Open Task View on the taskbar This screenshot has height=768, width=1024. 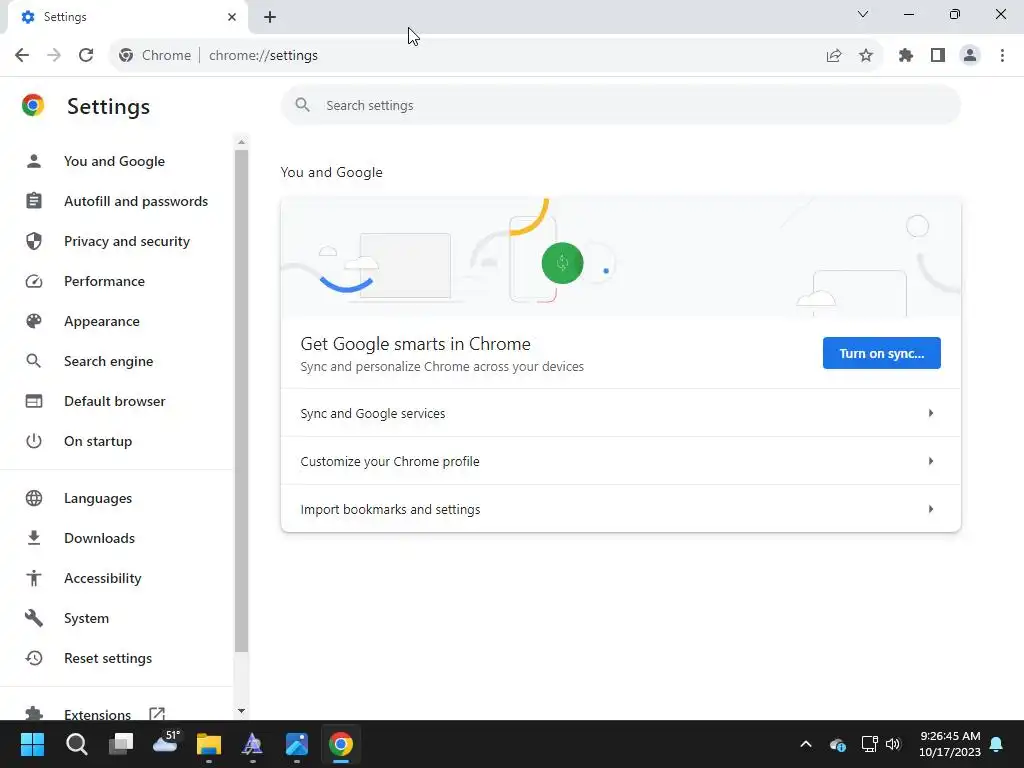pyautogui.click(x=121, y=744)
